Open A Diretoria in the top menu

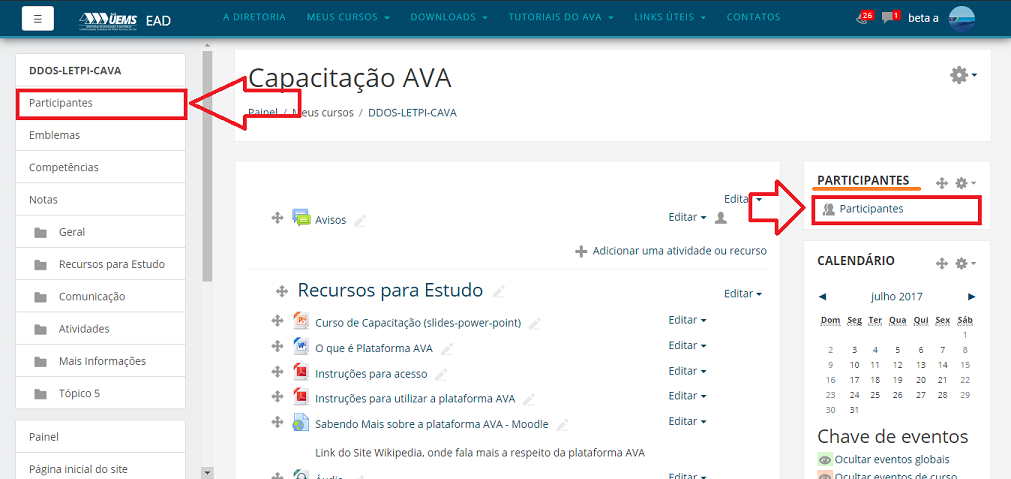pyautogui.click(x=255, y=17)
